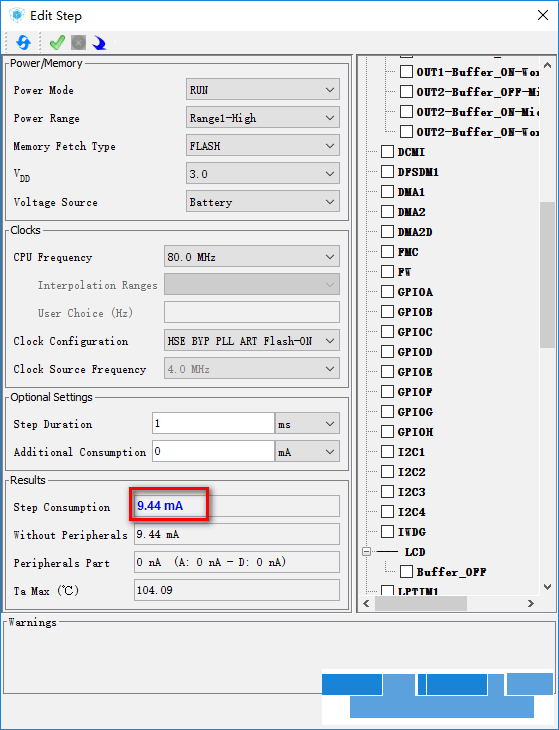The height and width of the screenshot is (730, 559).
Task: Open the VDD voltage dropdown
Action: click(x=263, y=174)
